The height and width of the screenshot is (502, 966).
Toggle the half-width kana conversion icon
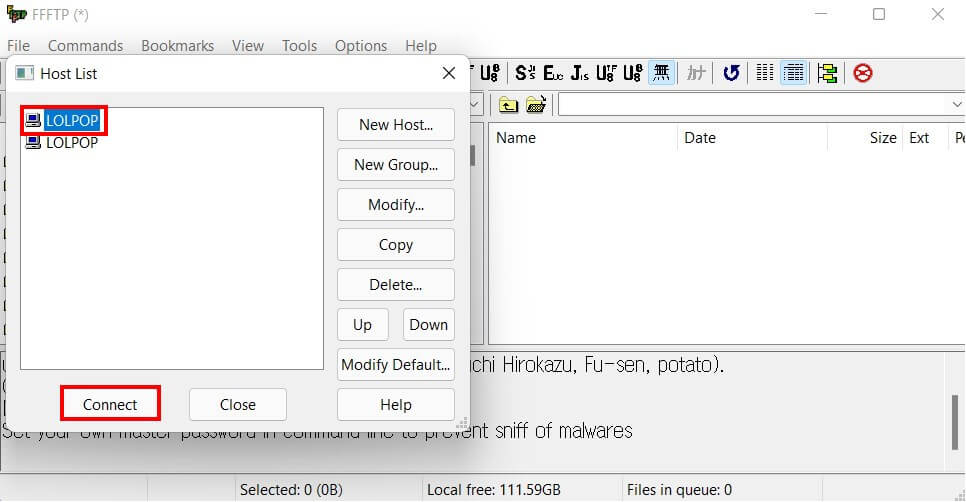click(x=696, y=73)
